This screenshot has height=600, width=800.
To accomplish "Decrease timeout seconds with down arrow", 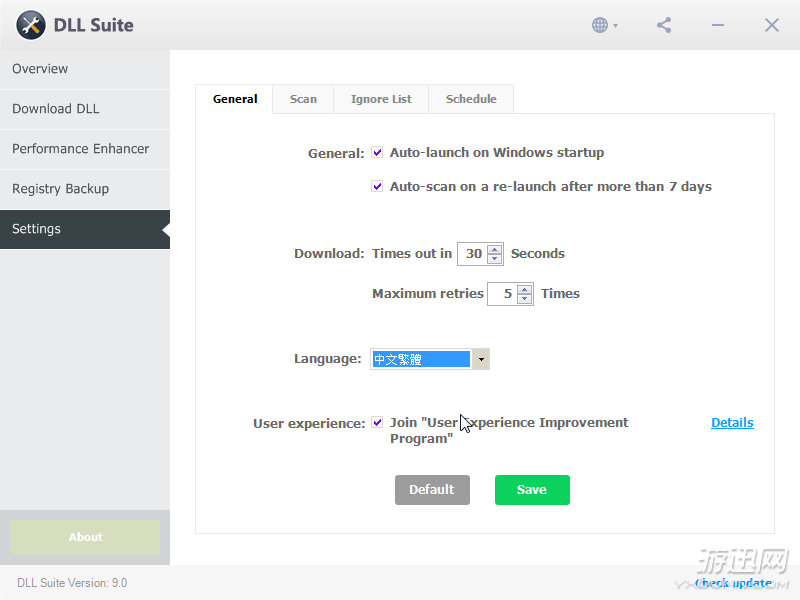I will click(x=494, y=259).
